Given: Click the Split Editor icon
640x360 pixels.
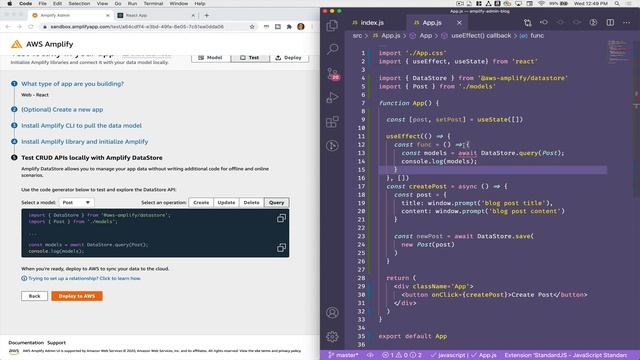Looking at the screenshot, I should pos(610,22).
